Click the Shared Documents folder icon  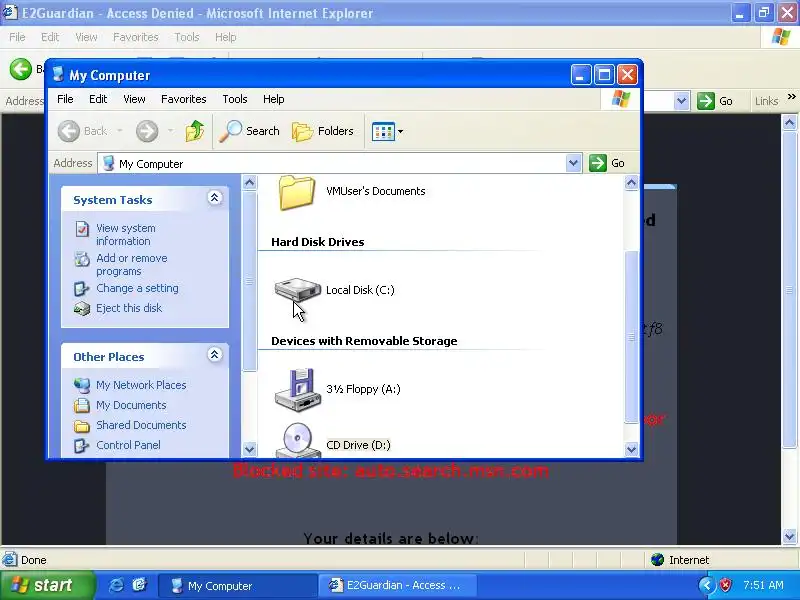coord(82,426)
